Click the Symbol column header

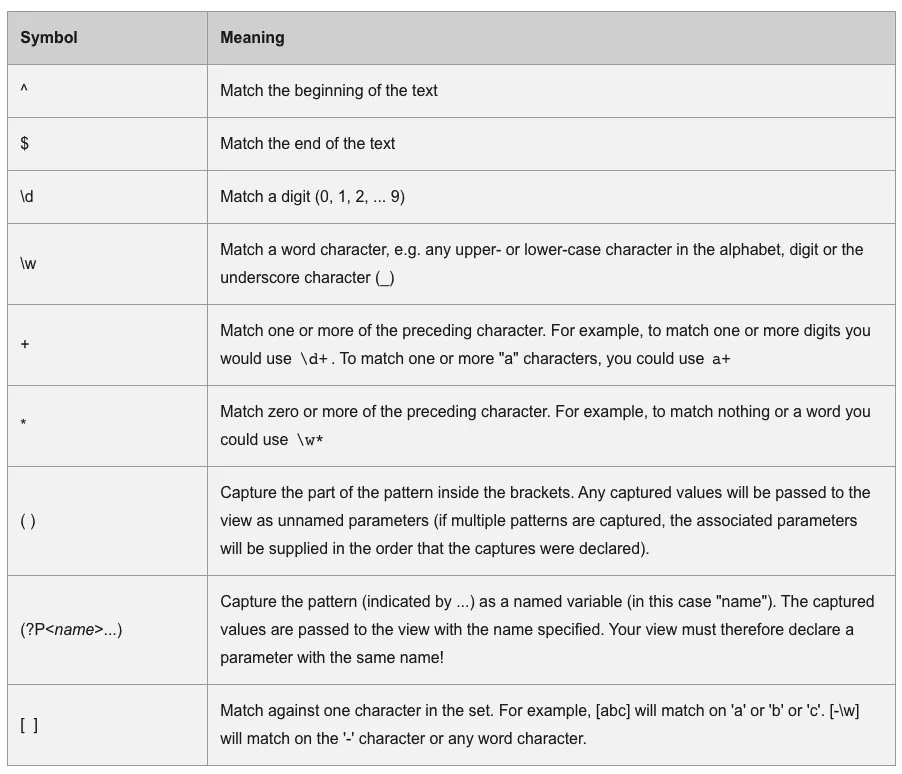click(49, 38)
